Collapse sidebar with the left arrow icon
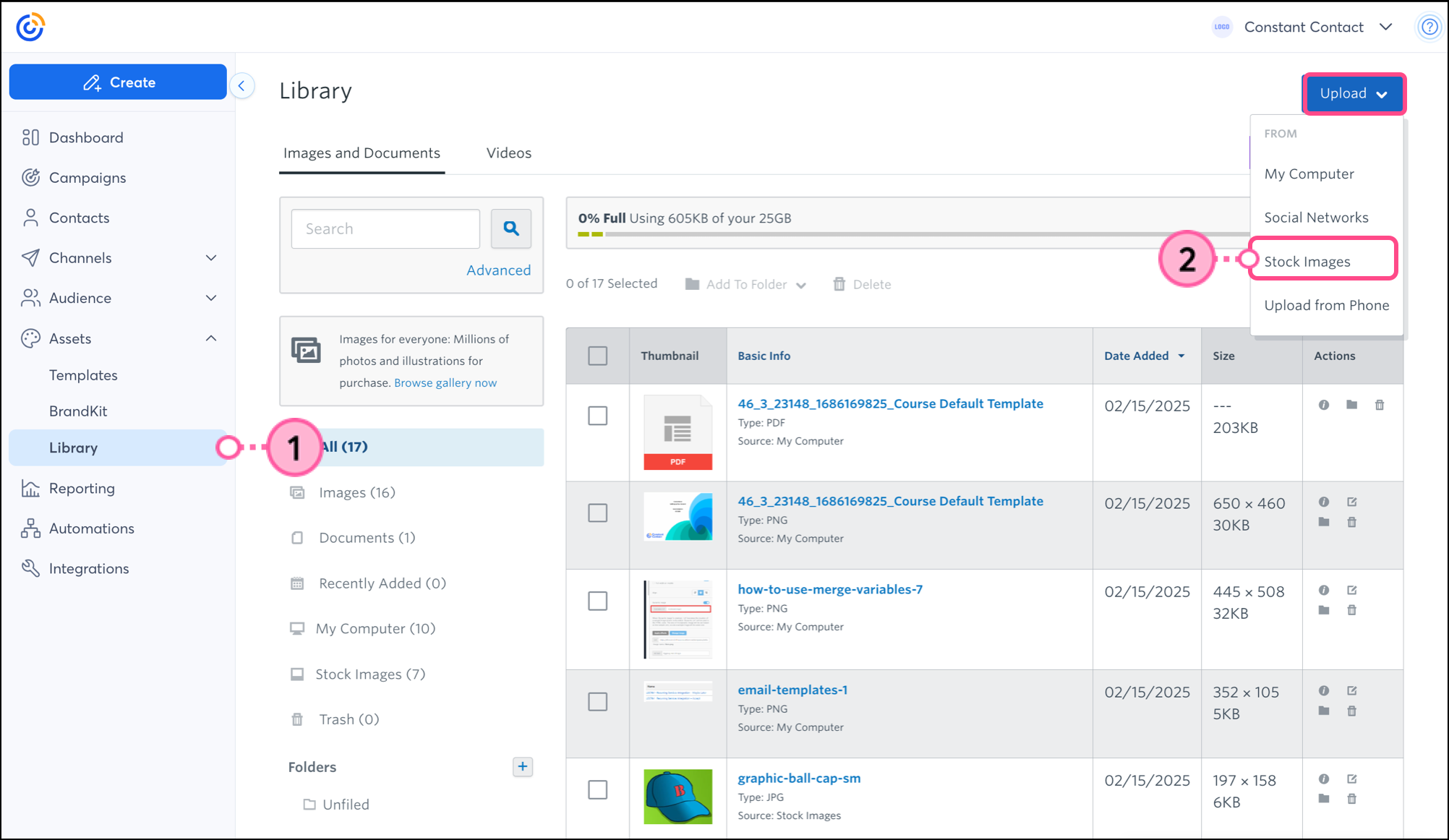 coord(241,86)
